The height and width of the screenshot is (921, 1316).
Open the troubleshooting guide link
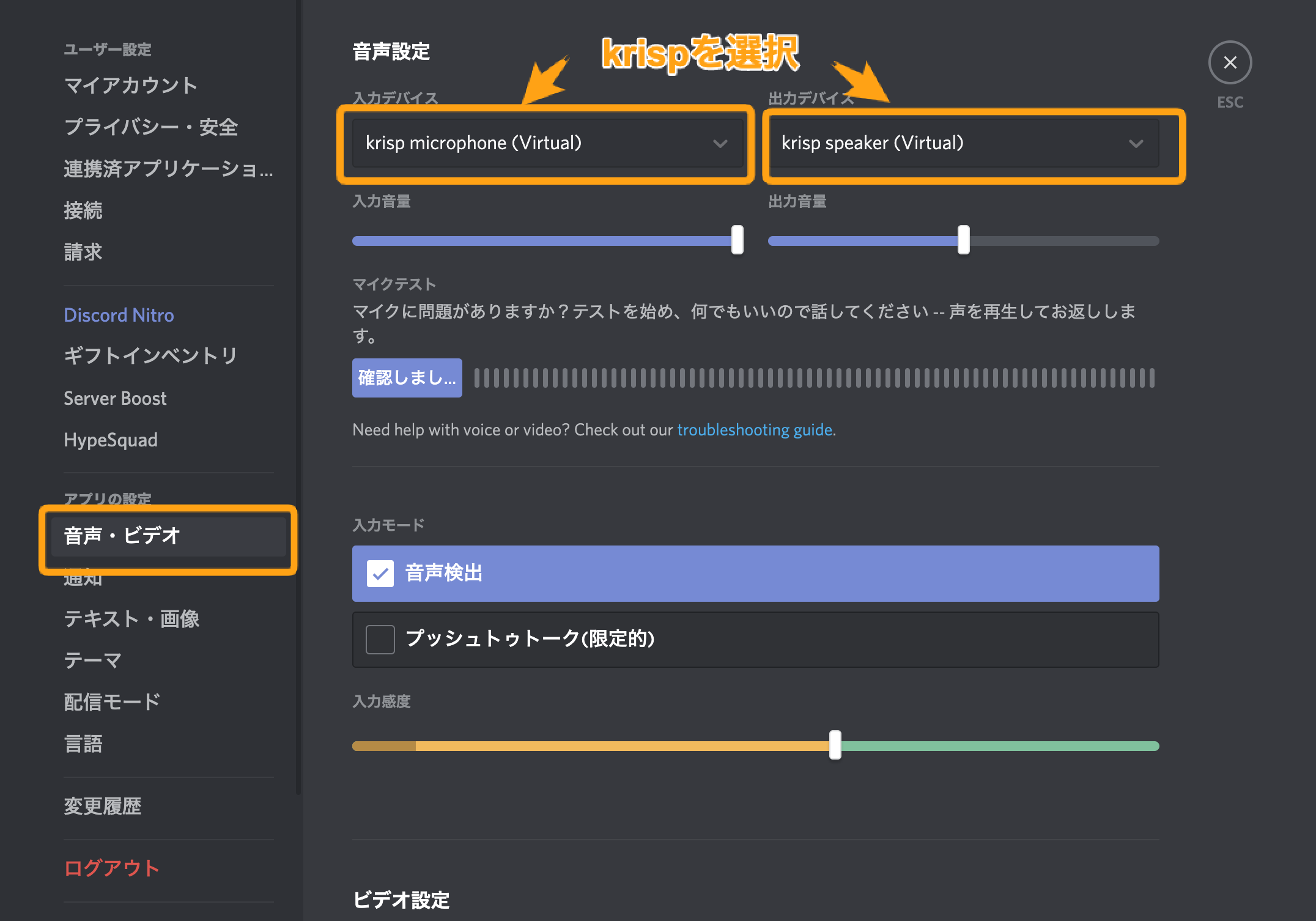755,430
